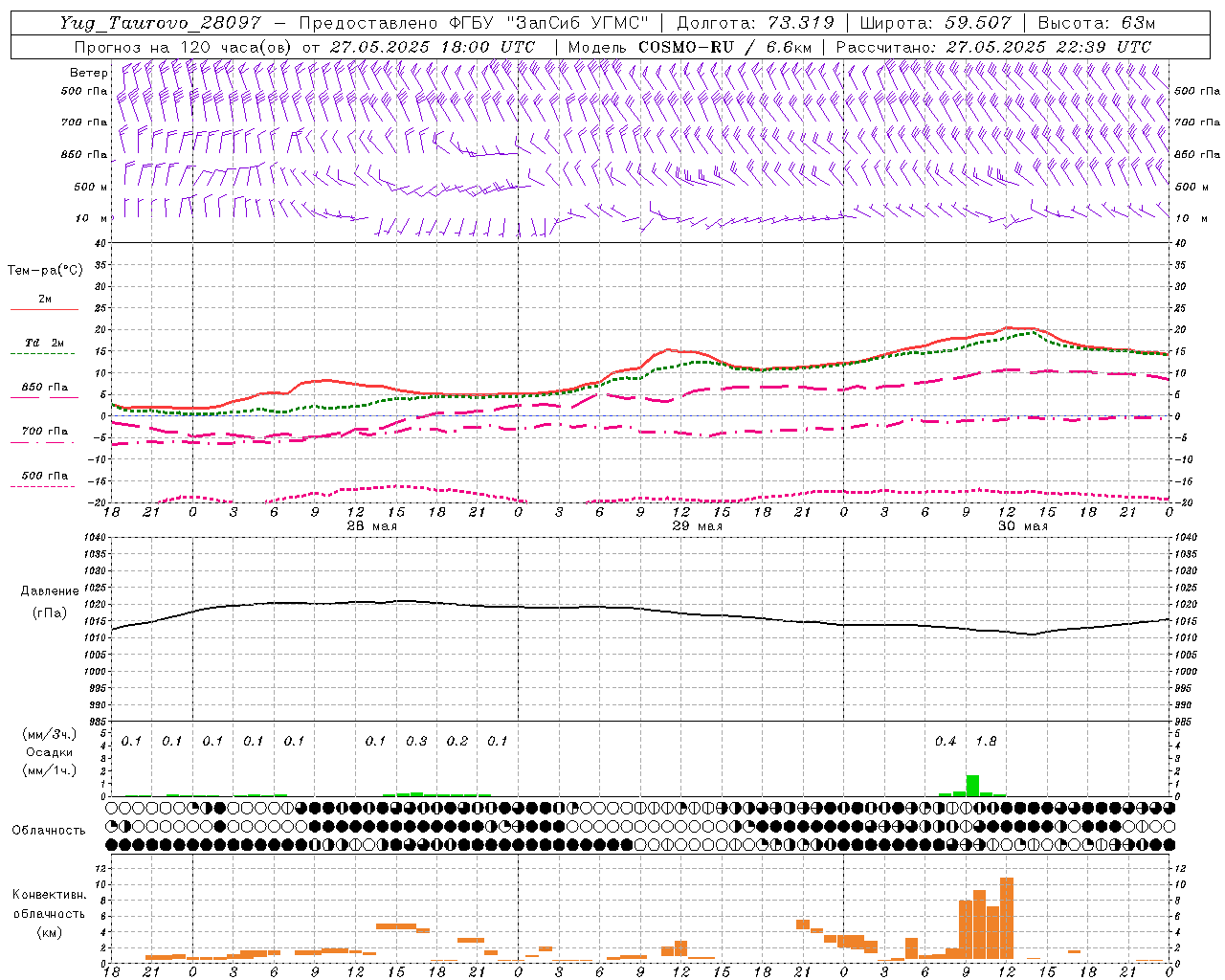Screen dimensions: 1225x980
Task: Click the 'Td 2м' dew point legend entry
Action: tap(44, 343)
